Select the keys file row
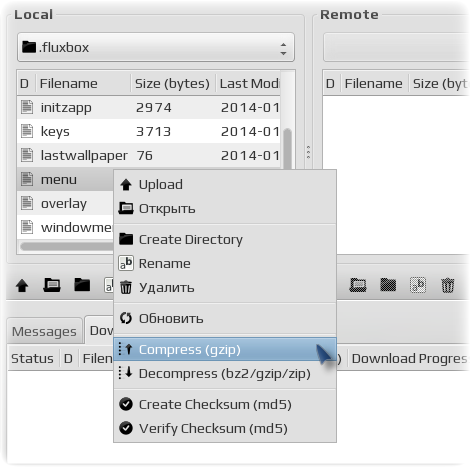 click(149, 131)
